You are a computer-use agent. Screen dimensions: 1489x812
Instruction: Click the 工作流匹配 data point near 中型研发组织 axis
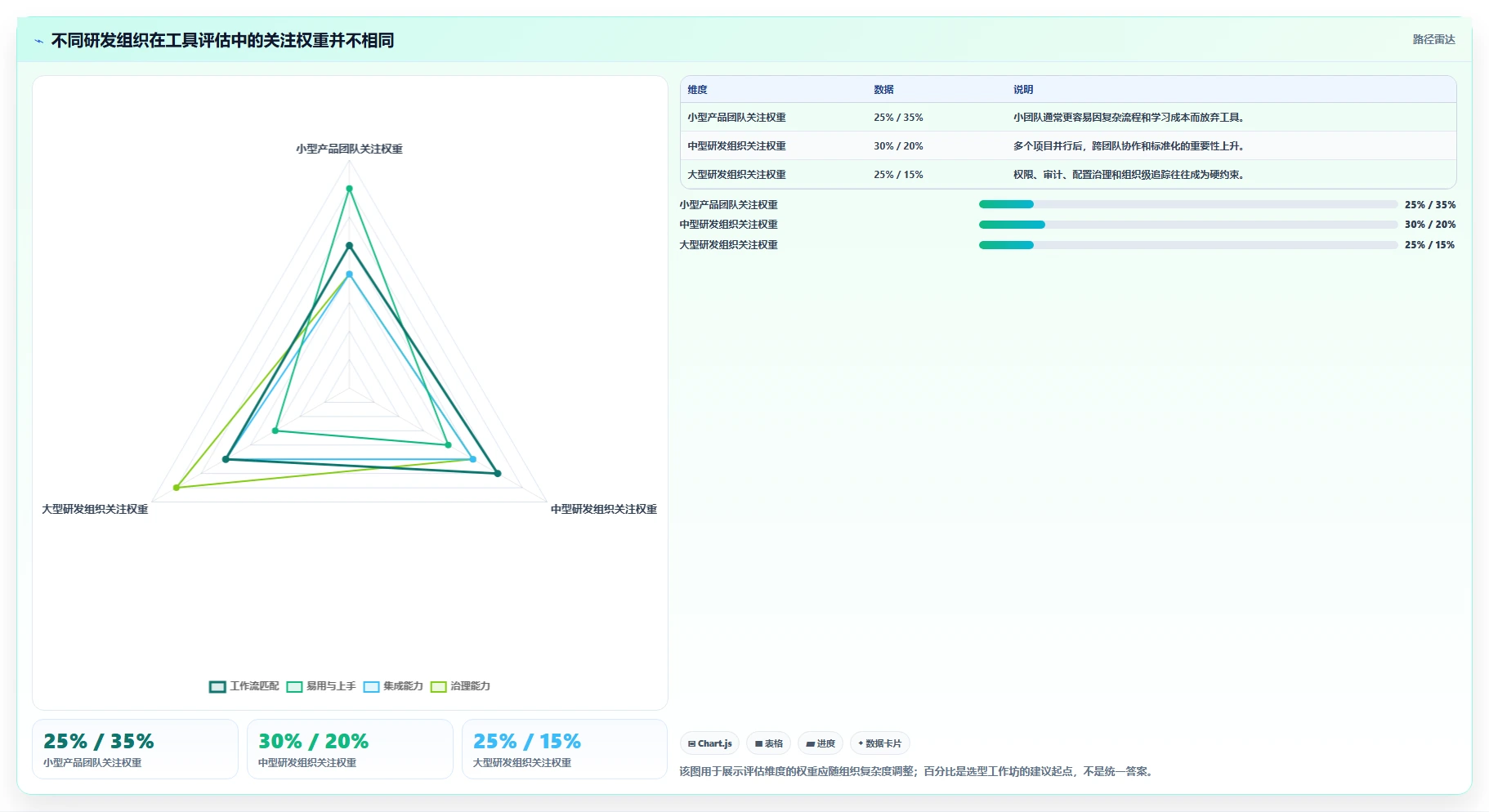[x=497, y=473]
